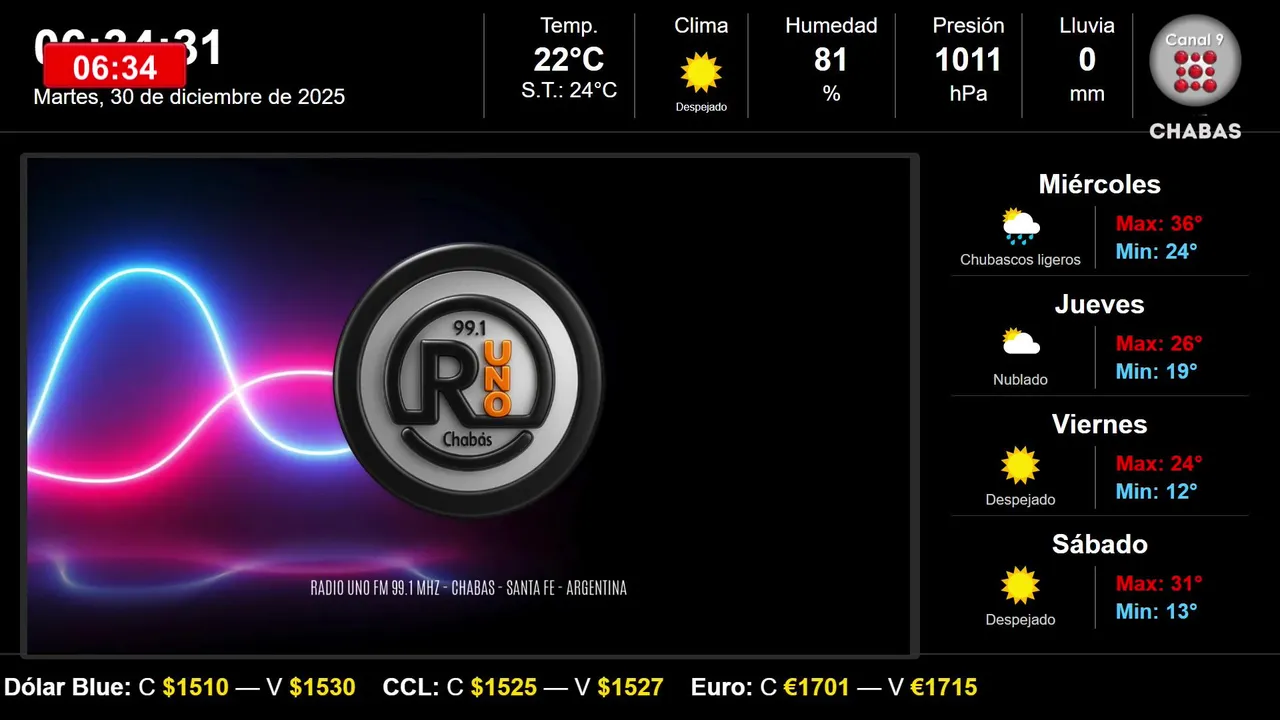Select the Miércoles forecast heading
This screenshot has height=720, width=1280.
(1100, 184)
